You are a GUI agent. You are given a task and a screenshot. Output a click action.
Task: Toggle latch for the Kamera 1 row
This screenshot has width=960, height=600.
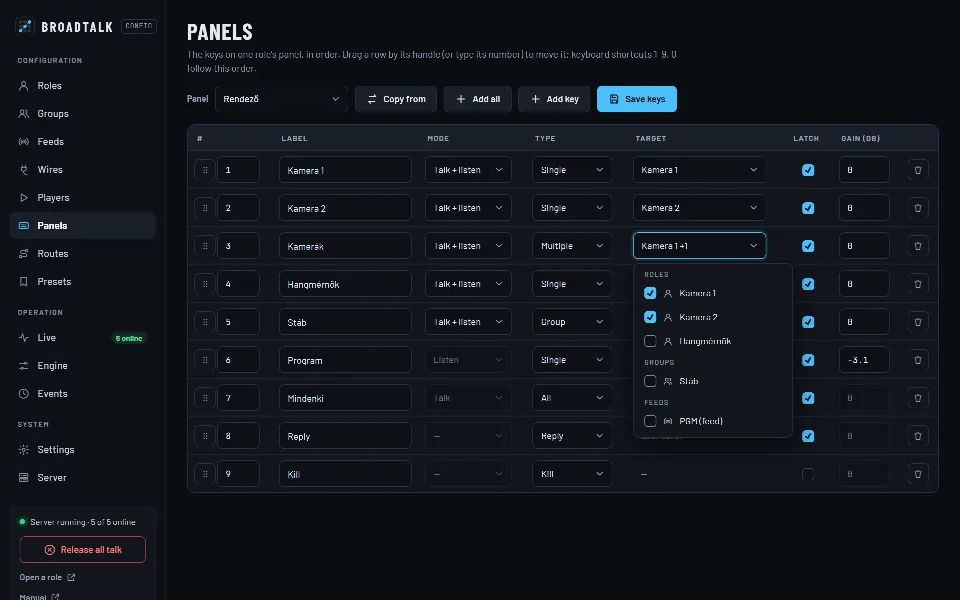click(x=808, y=170)
